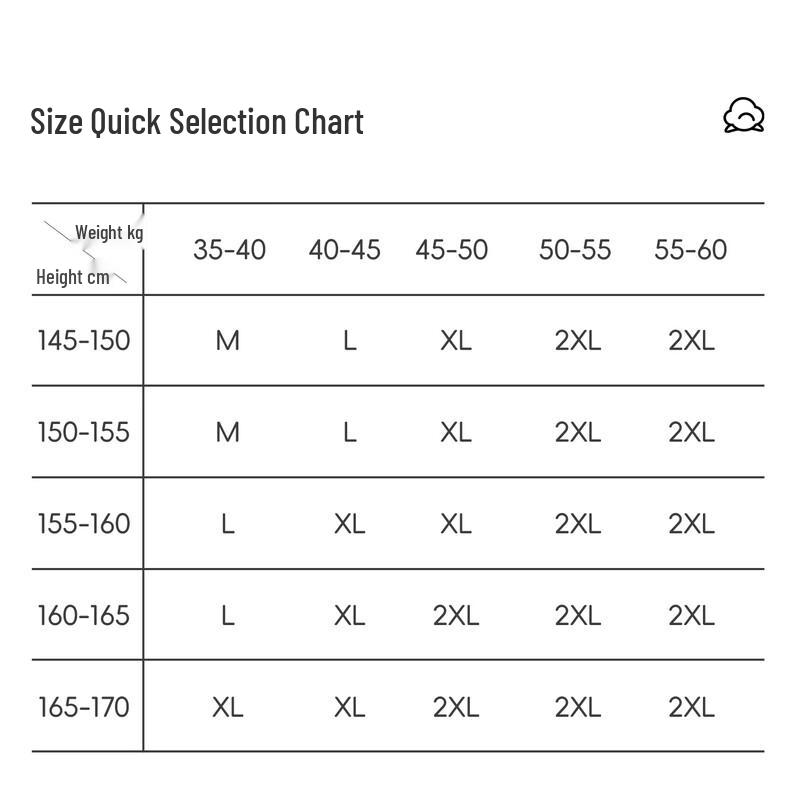
Task: Click the 165-170 height row label
Action: click(84, 707)
